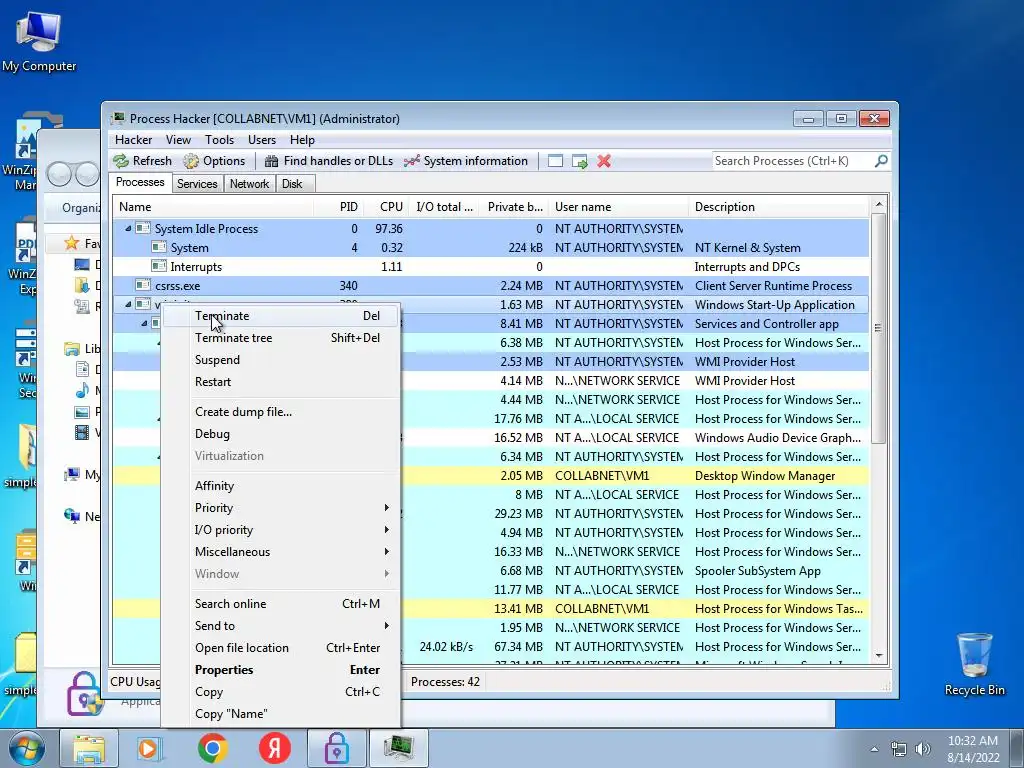Click the Interrupts row icon
Screen dimensions: 1024x768
tap(159, 266)
